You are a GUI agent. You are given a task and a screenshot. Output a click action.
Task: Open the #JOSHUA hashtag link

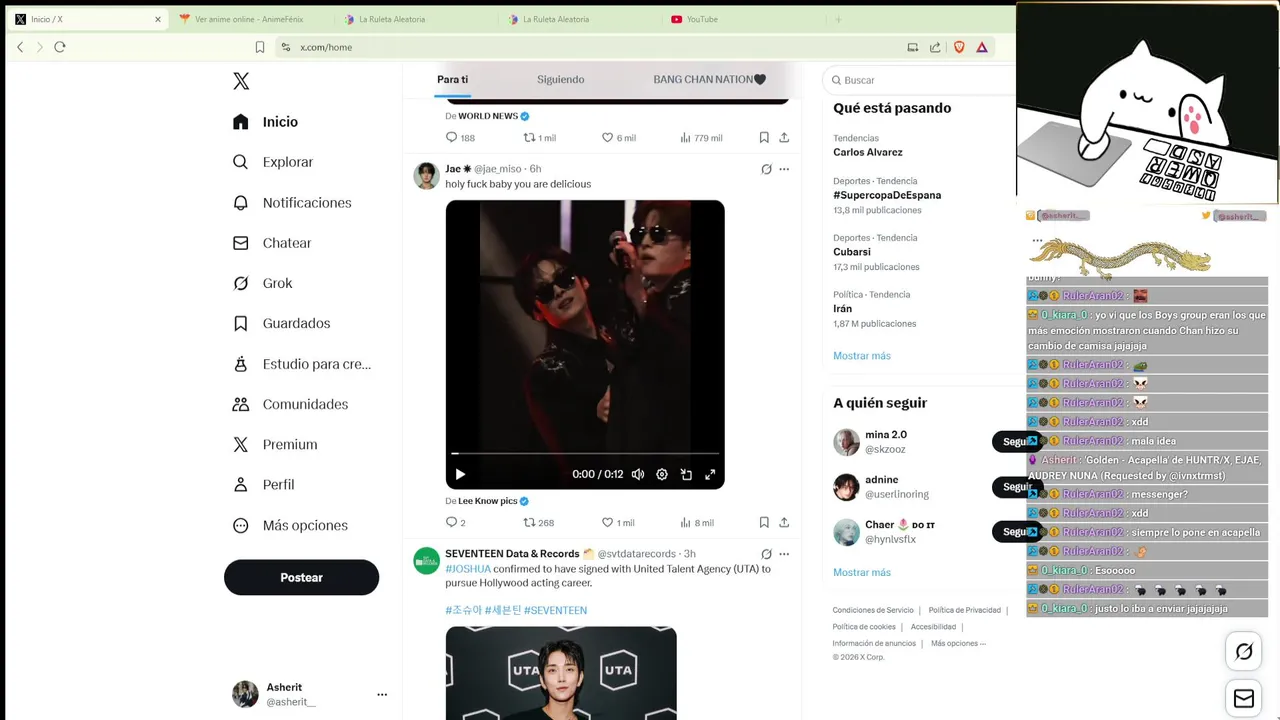(x=468, y=569)
